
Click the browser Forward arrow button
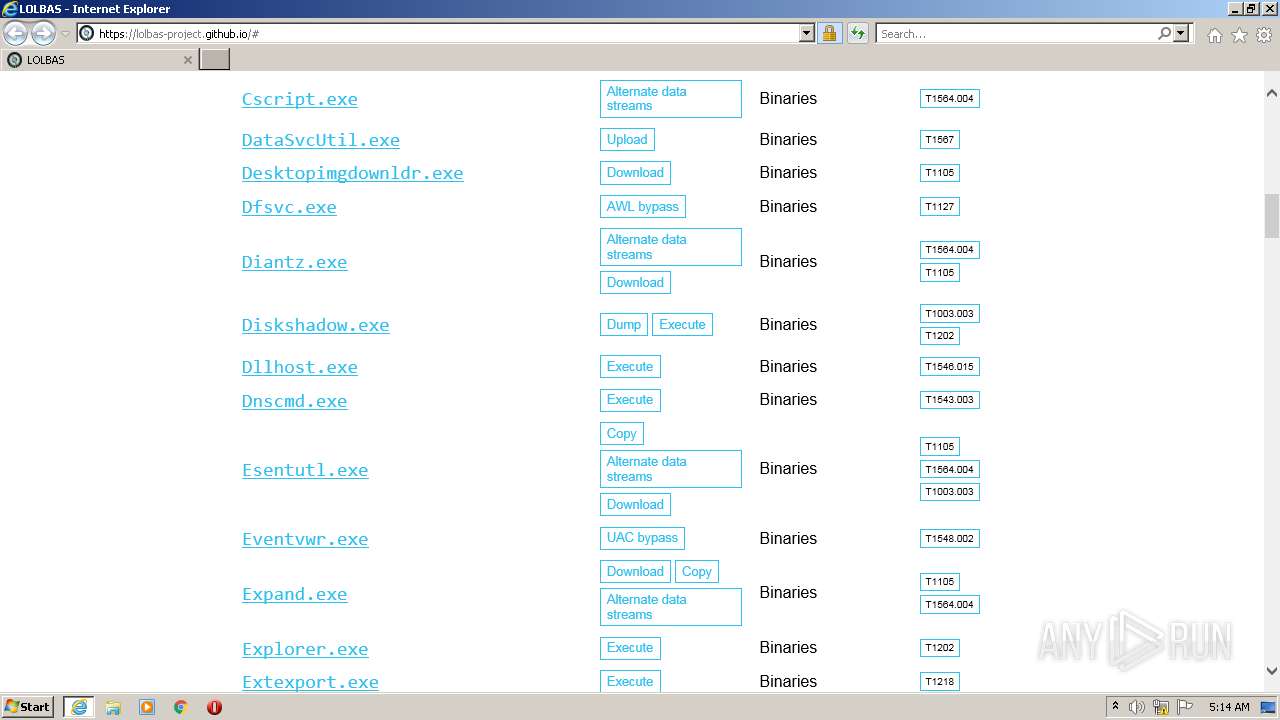[43, 33]
